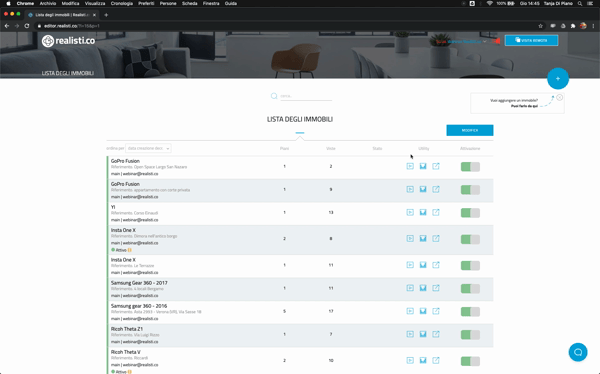Bookmark this page with the star icon
Image resolution: width=600 pixels, height=374 pixels.
540,26
